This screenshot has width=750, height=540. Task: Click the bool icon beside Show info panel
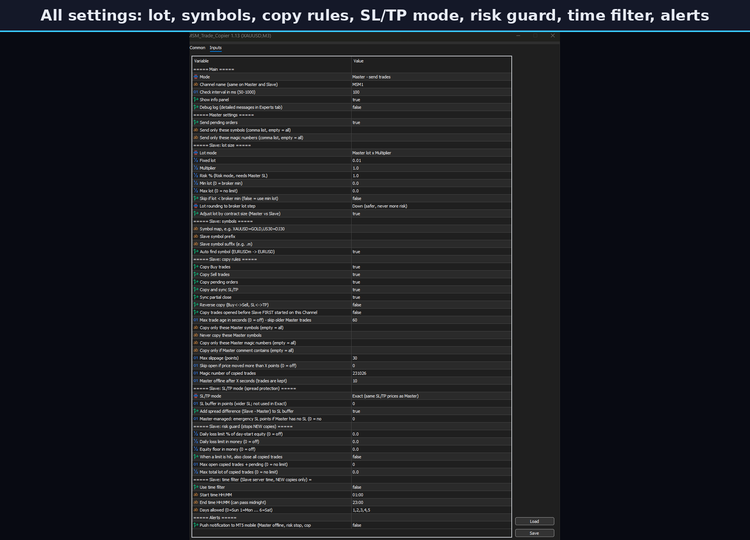196,99
